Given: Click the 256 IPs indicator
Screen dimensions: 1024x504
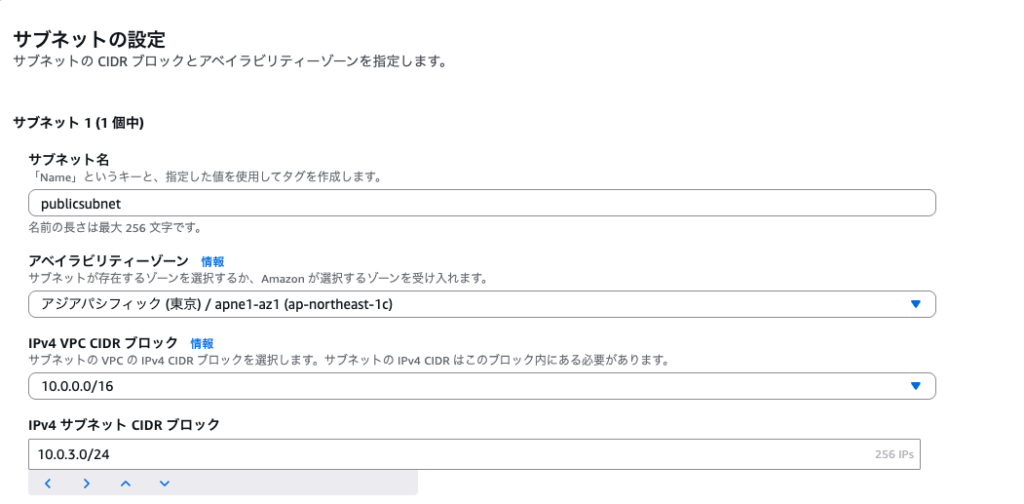Looking at the screenshot, I should pos(893,454).
